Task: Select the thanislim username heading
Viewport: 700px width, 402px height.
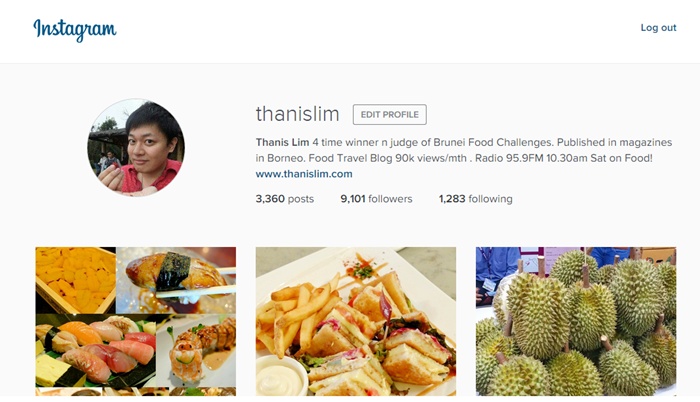Action: click(297, 114)
